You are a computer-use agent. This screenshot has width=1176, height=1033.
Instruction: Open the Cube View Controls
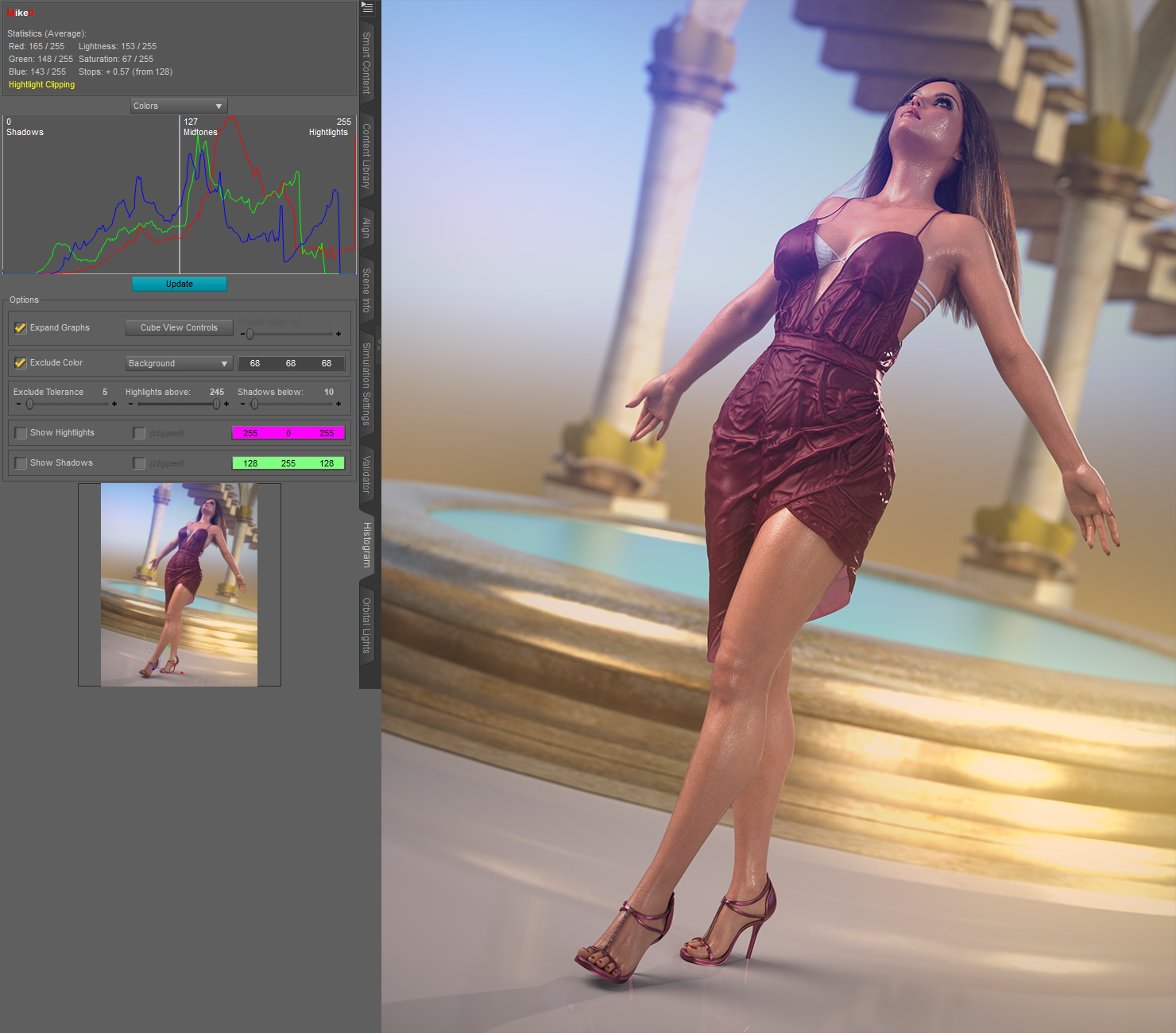pyautogui.click(x=178, y=327)
